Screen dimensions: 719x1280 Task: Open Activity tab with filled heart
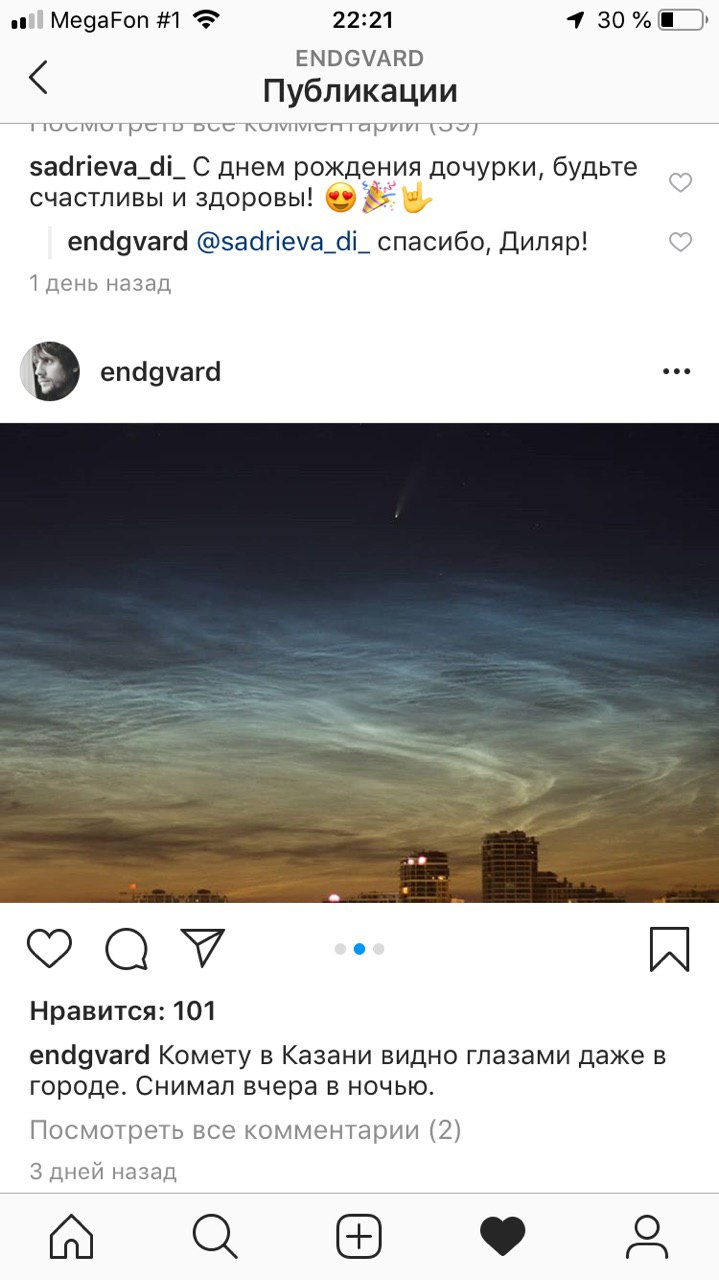503,1237
